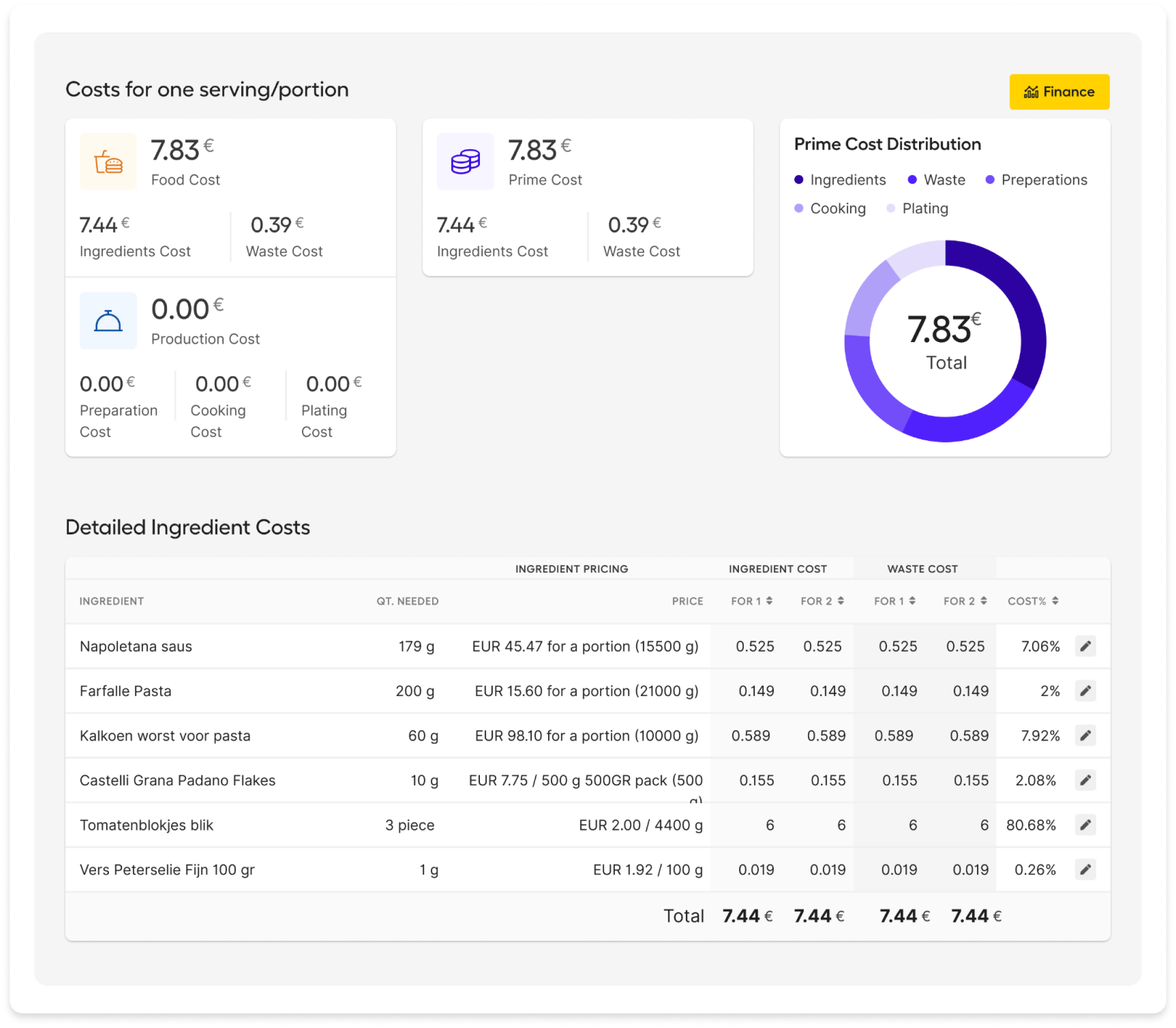Click the donut chart 7.83 Total center
1176x1028 pixels.
pyautogui.click(x=946, y=342)
